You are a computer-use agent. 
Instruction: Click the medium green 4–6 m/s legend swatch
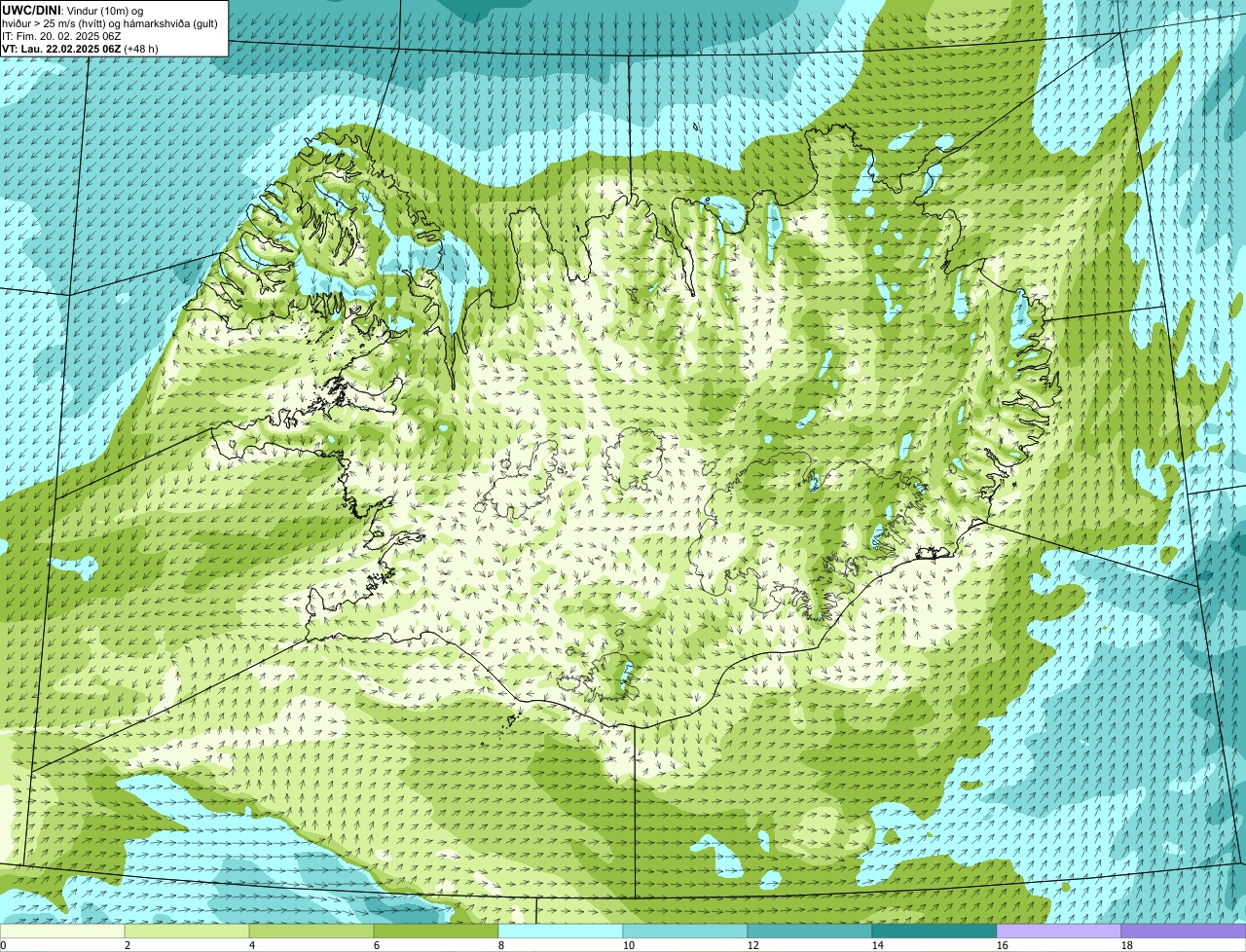click(311, 932)
